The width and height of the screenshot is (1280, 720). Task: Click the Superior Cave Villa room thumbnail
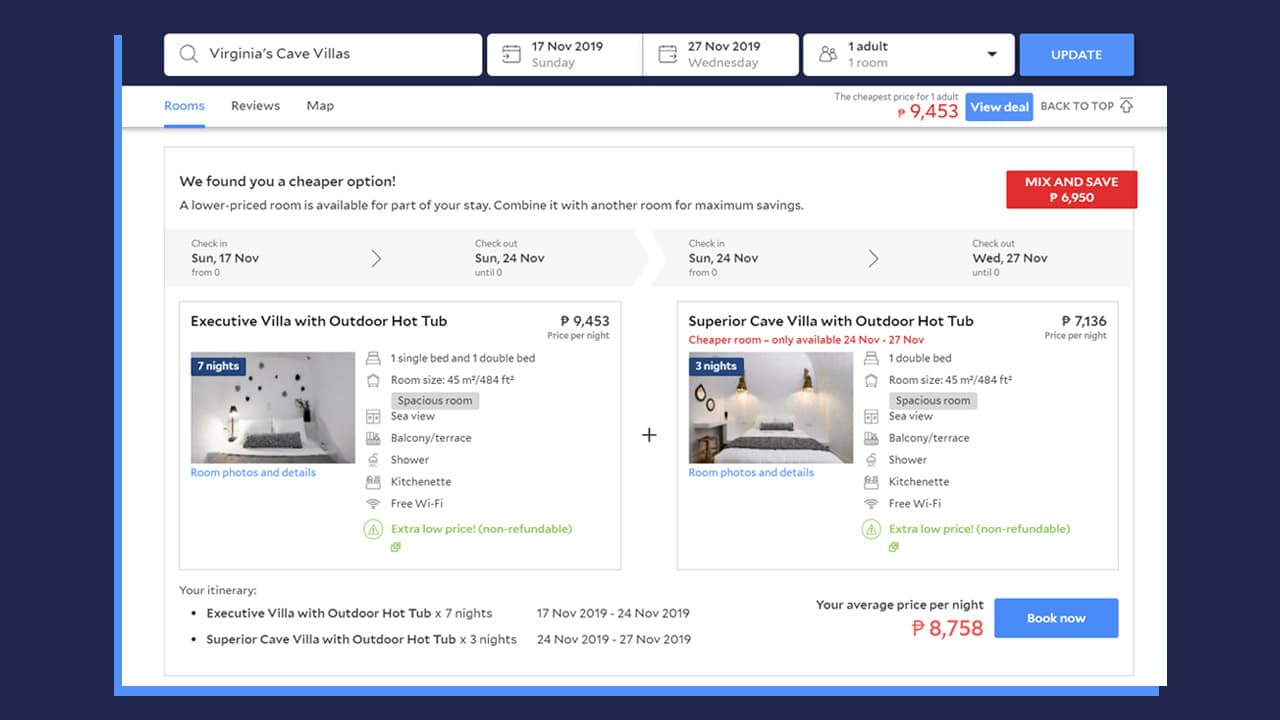pos(770,407)
